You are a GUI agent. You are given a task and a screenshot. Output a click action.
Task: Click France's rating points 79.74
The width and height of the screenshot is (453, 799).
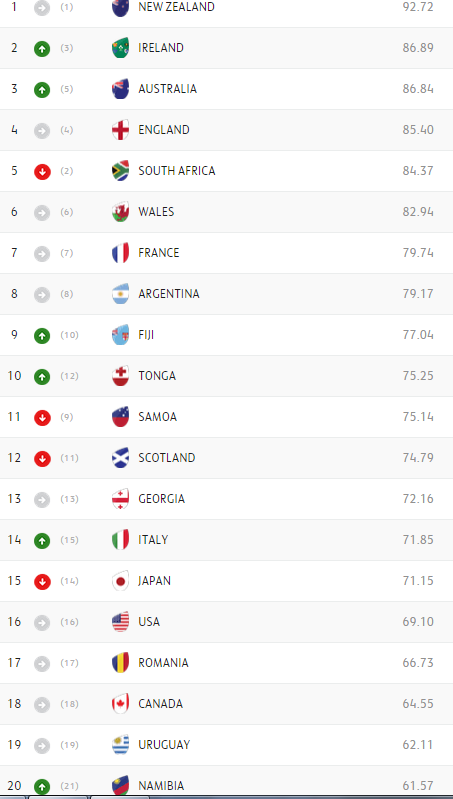point(418,253)
